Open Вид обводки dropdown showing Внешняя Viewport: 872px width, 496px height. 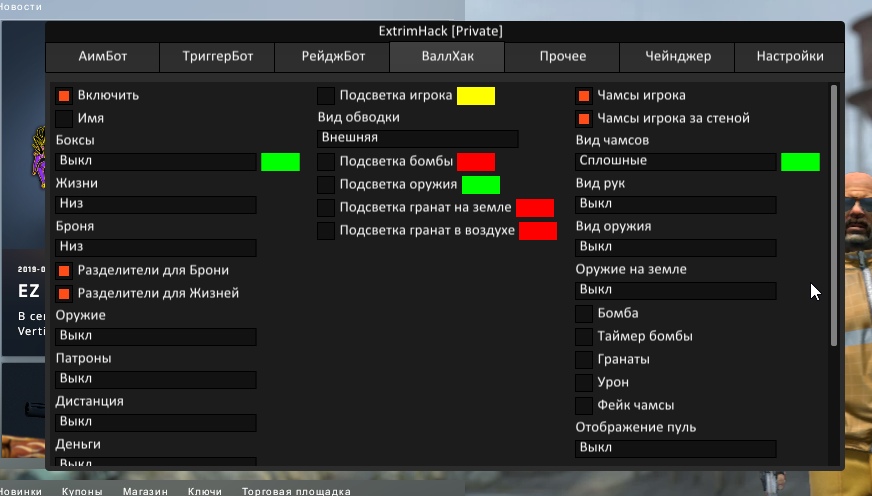click(418, 138)
